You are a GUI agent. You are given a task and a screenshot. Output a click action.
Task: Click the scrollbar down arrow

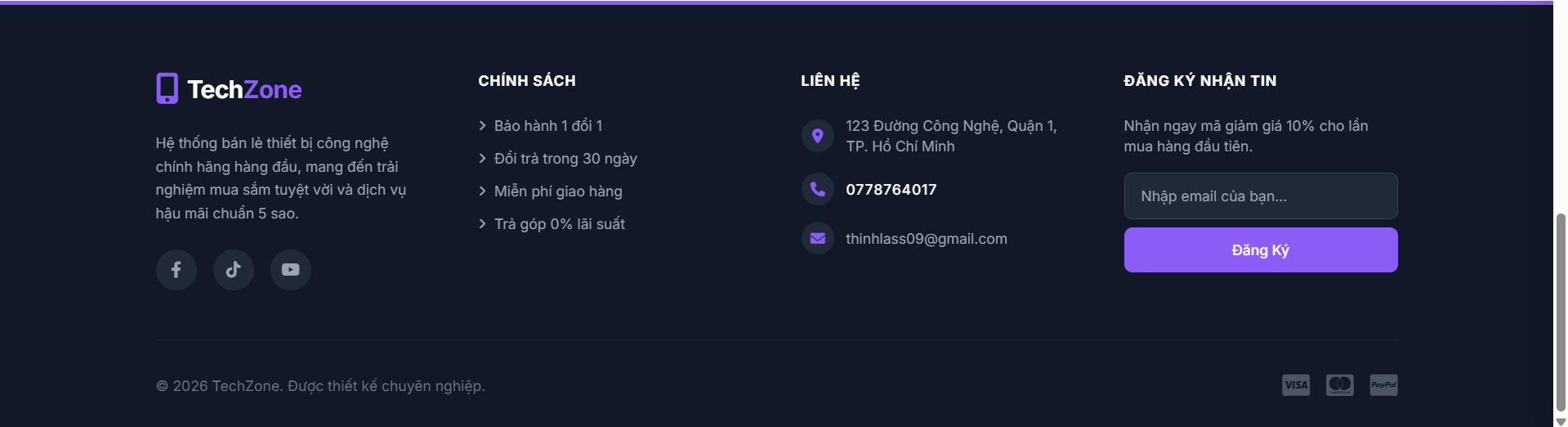click(1561, 421)
